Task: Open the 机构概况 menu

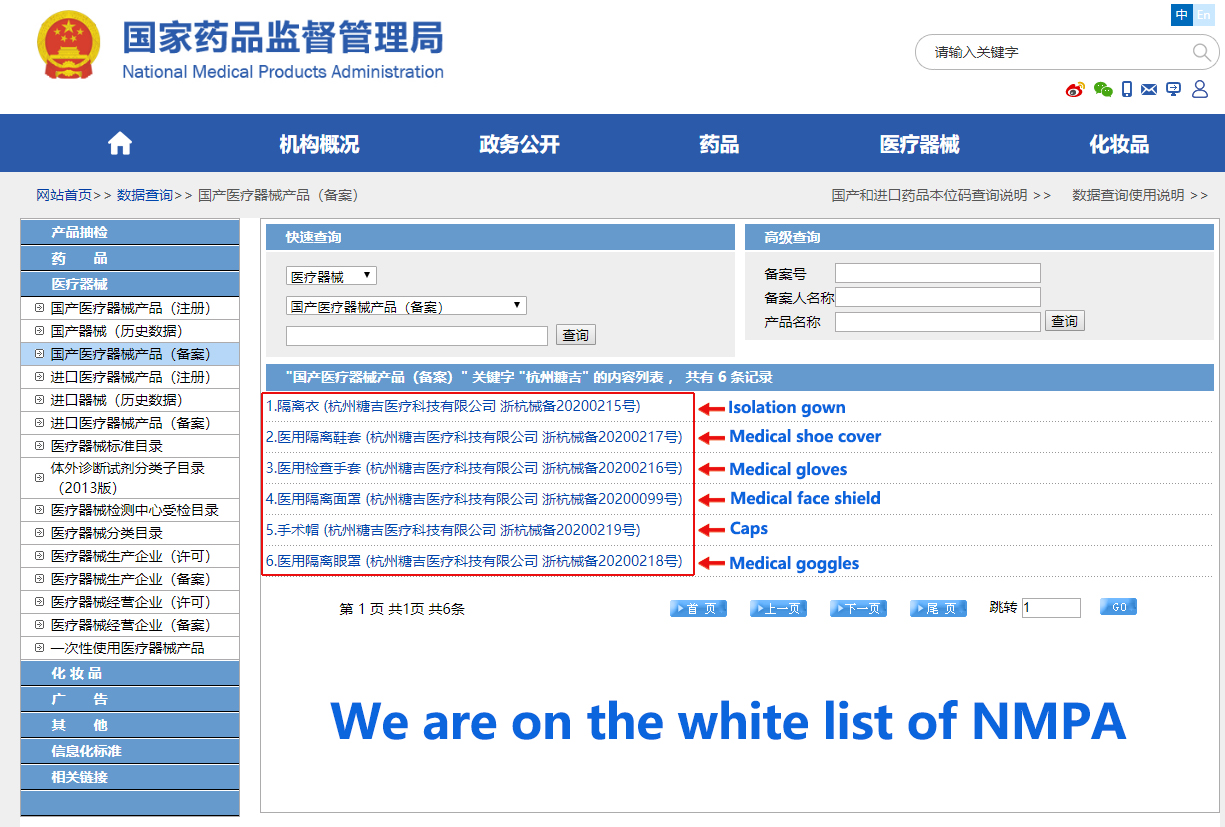Action: point(319,144)
